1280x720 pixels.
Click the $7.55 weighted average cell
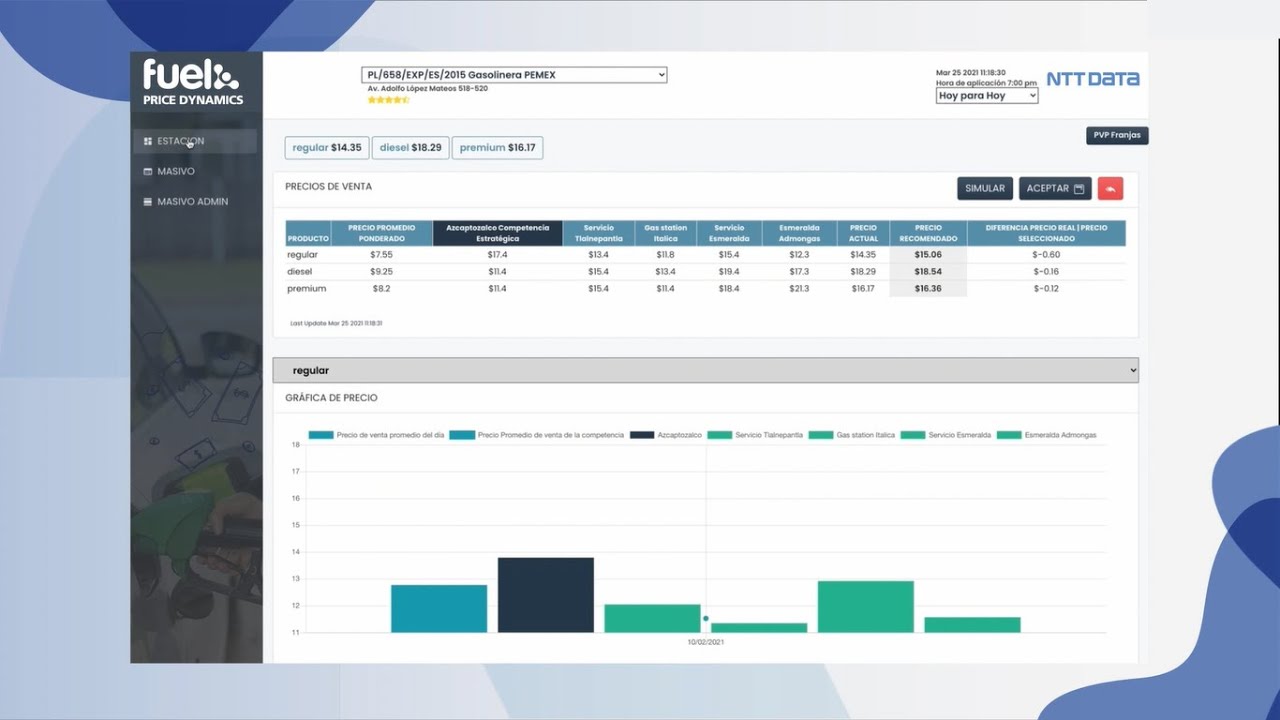pos(381,255)
